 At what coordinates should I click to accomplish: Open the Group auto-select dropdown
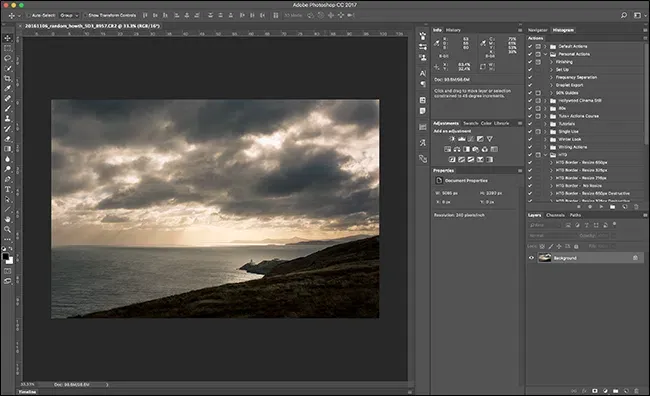[x=69, y=15]
